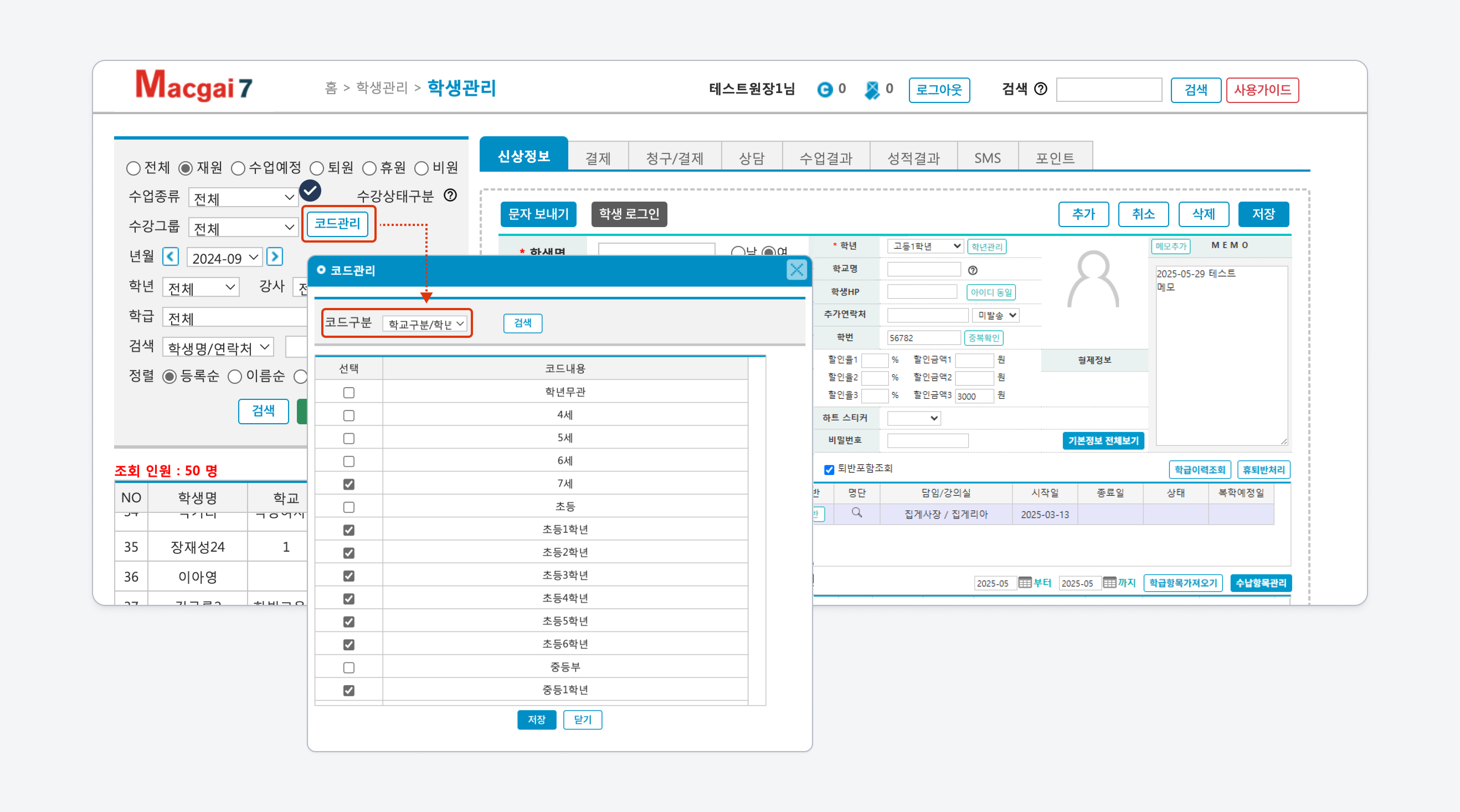Expand the 수업종류 dropdown

[x=244, y=198]
